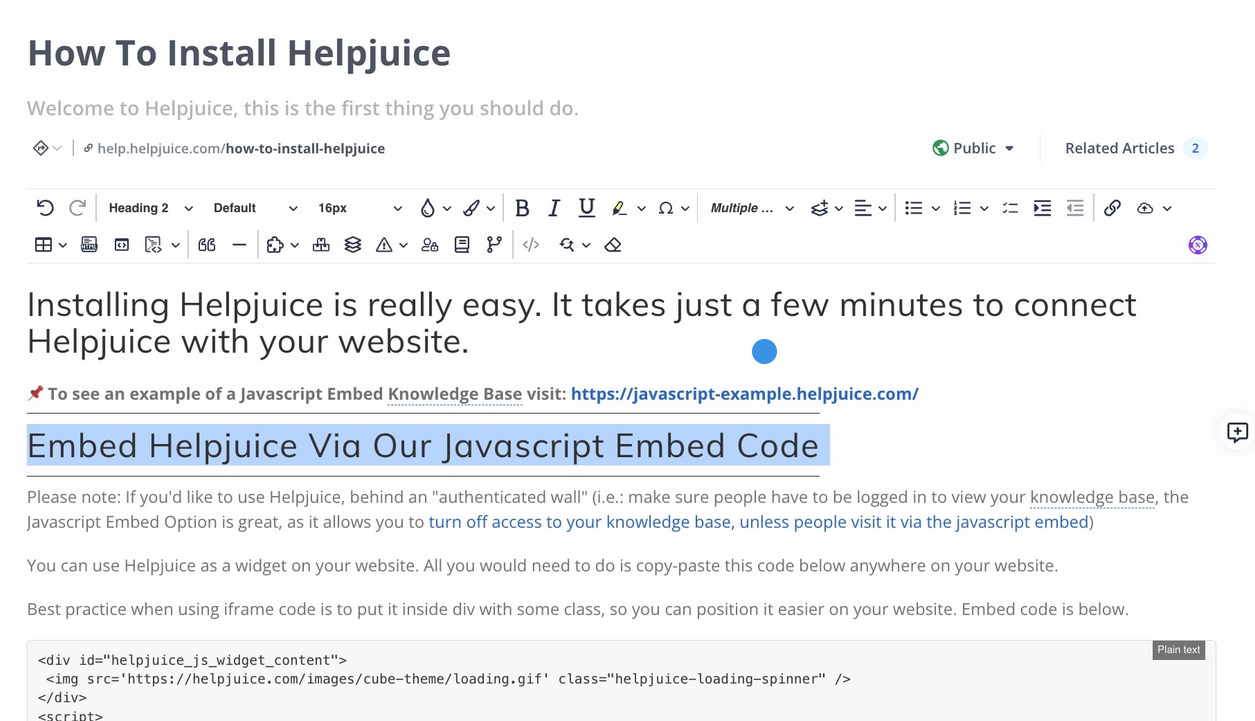Insert a checklist with the to-do list icon
Screen dimensions: 1255x721
pyautogui.click(x=1010, y=208)
